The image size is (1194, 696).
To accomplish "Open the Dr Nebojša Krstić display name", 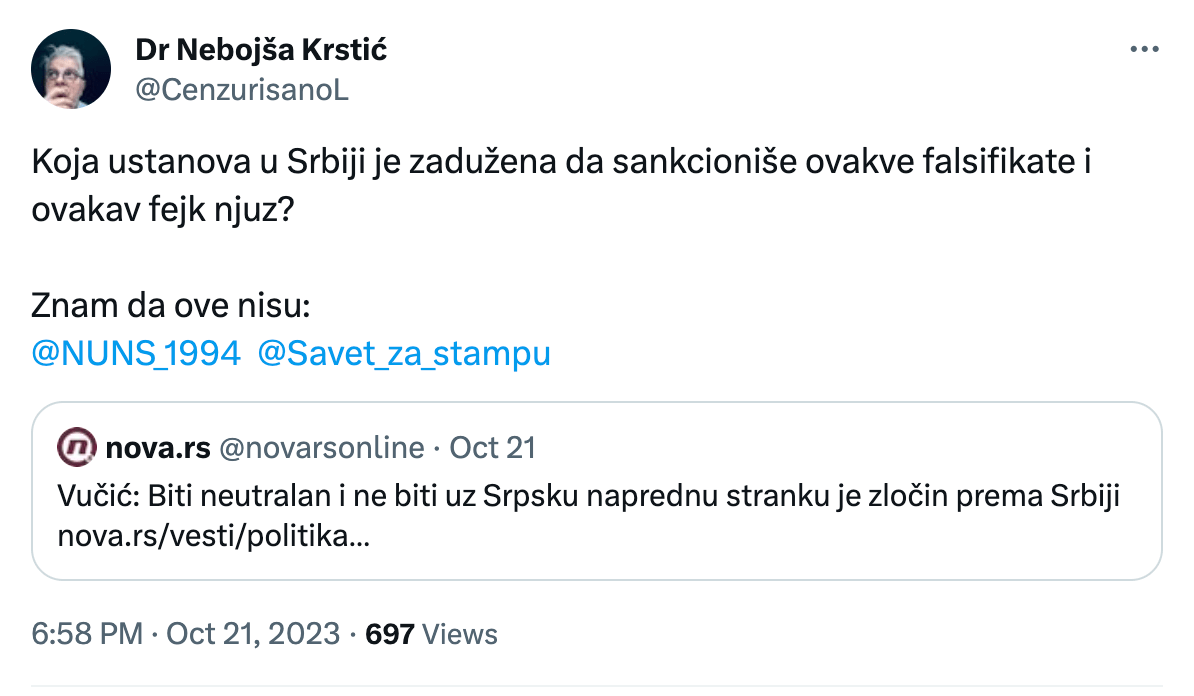I will pos(260,49).
